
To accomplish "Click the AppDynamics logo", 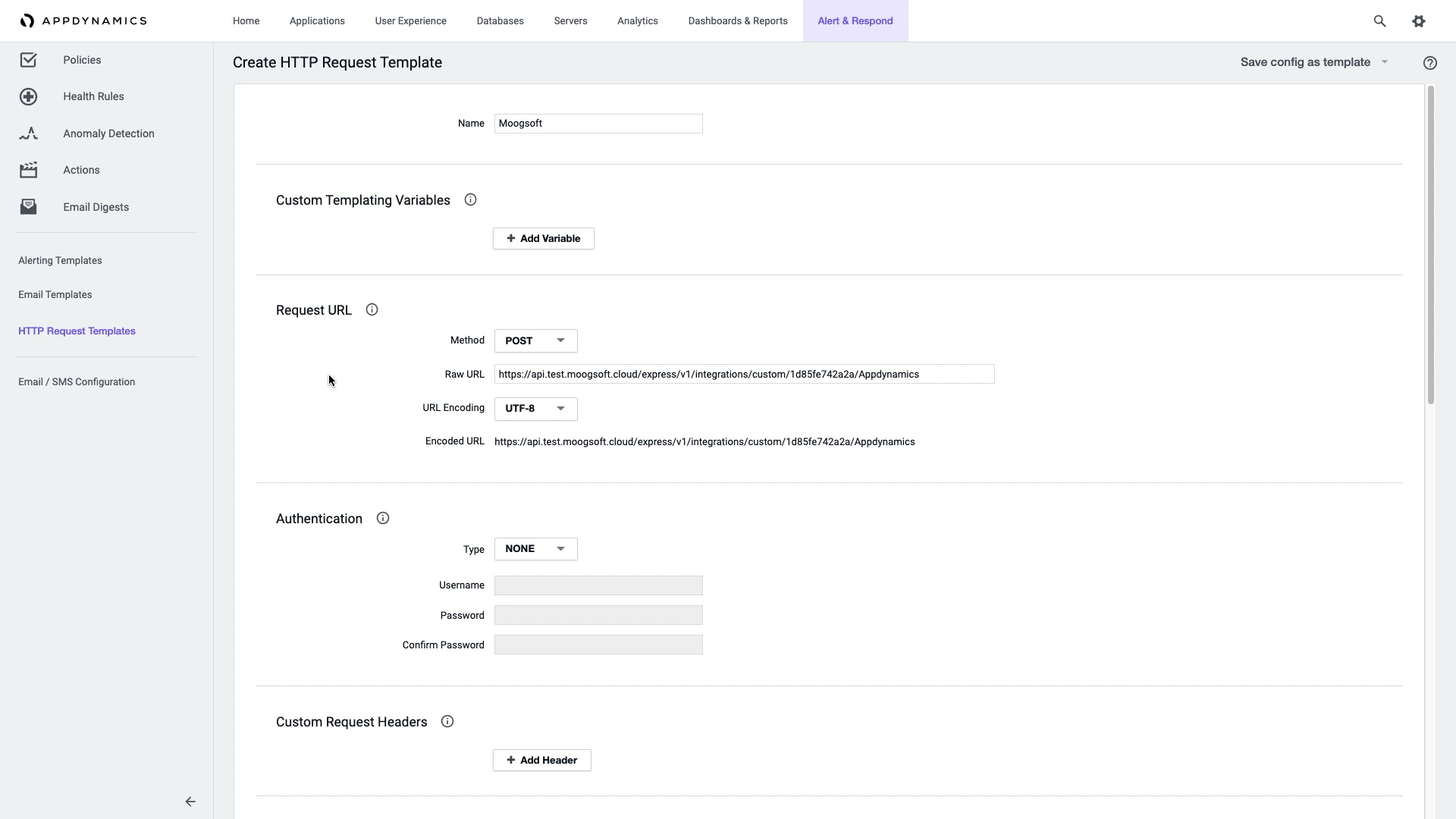I will click(x=83, y=20).
